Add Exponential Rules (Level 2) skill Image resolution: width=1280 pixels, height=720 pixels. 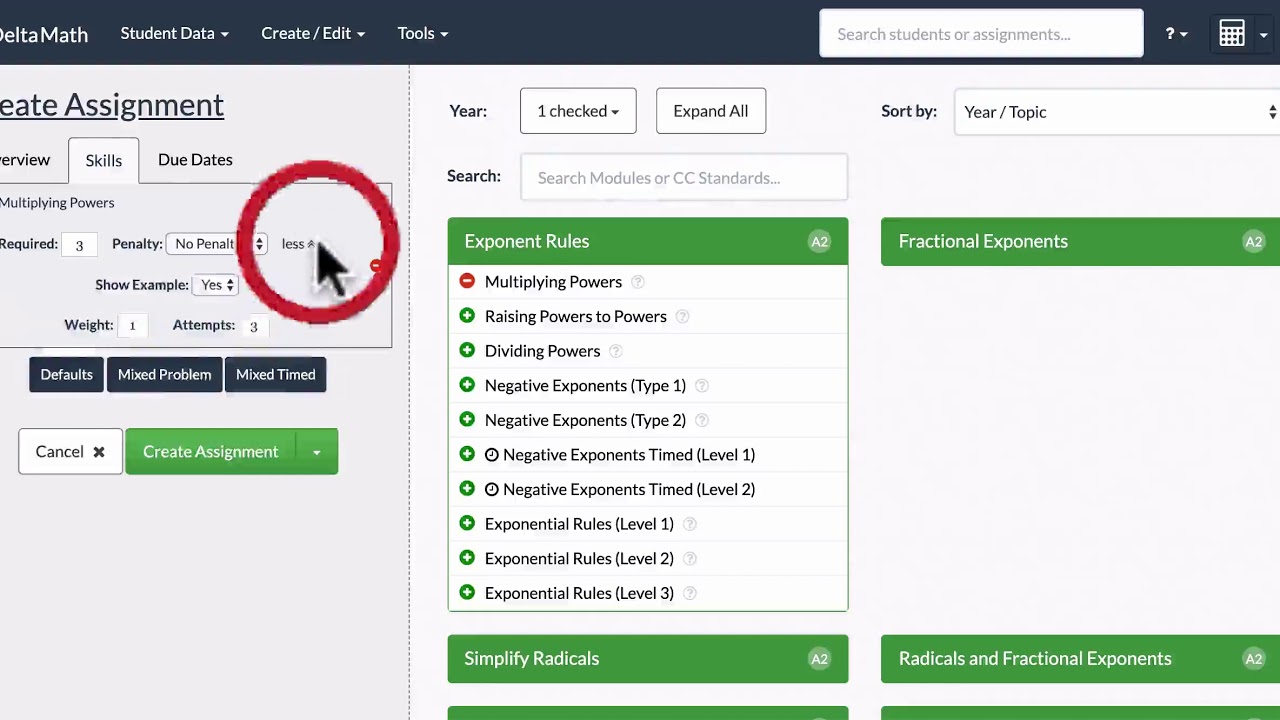(x=467, y=558)
